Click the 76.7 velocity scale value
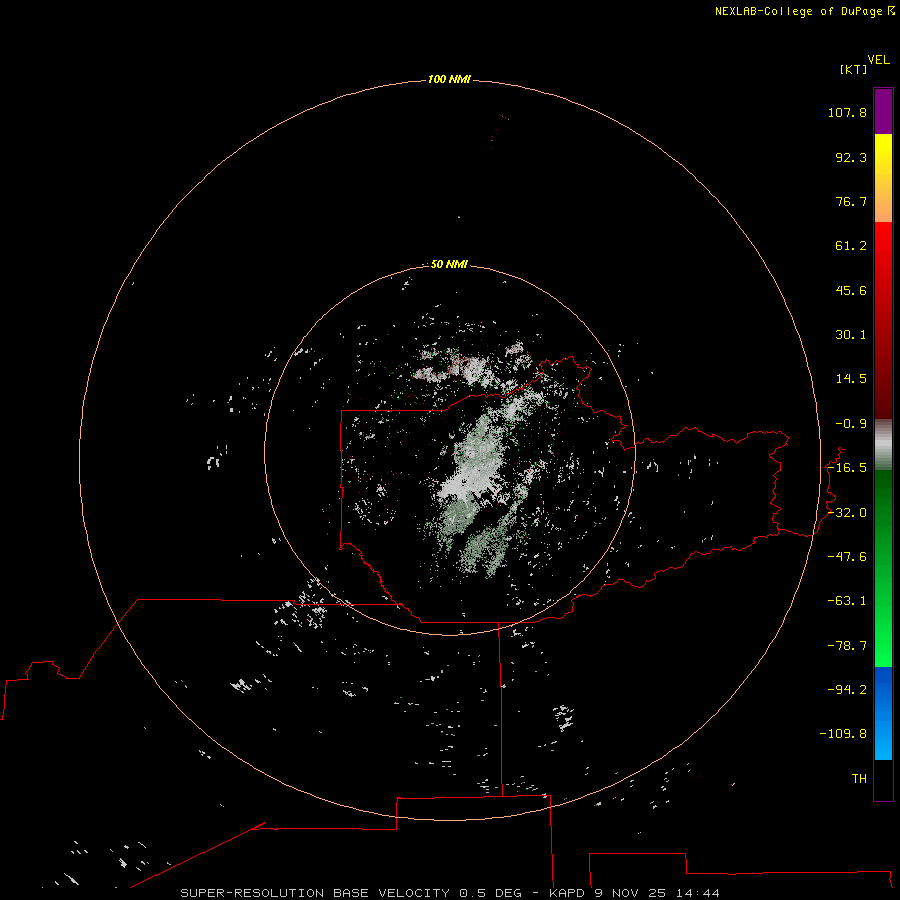The width and height of the screenshot is (900, 900). (x=851, y=201)
